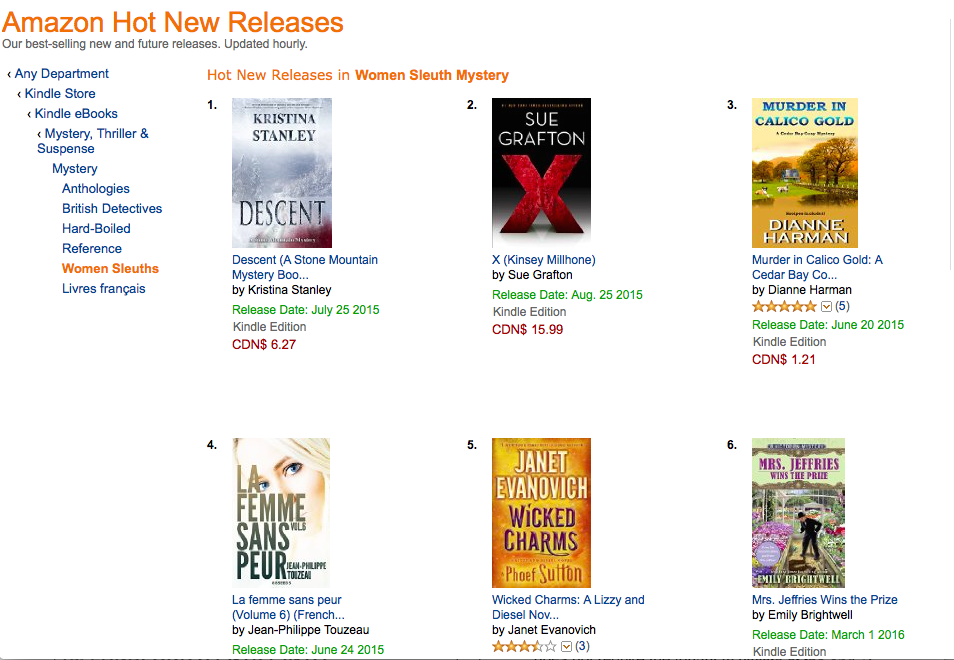View the 3 reviews for Wicked Charms

582,646
